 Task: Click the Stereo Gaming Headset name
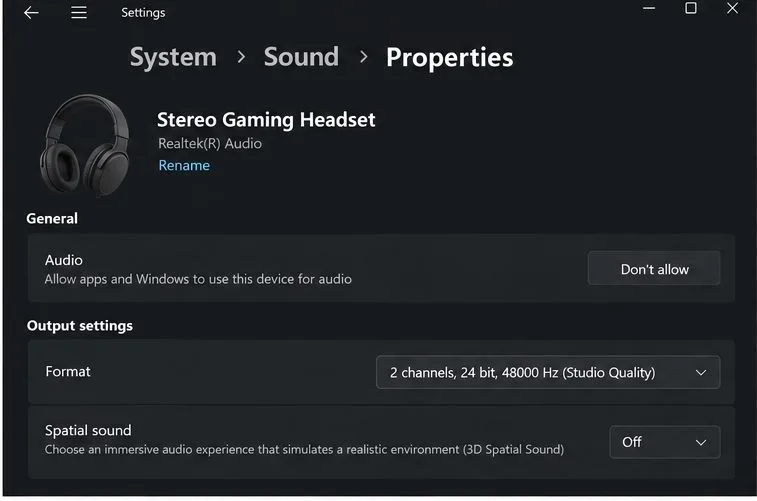coord(266,120)
